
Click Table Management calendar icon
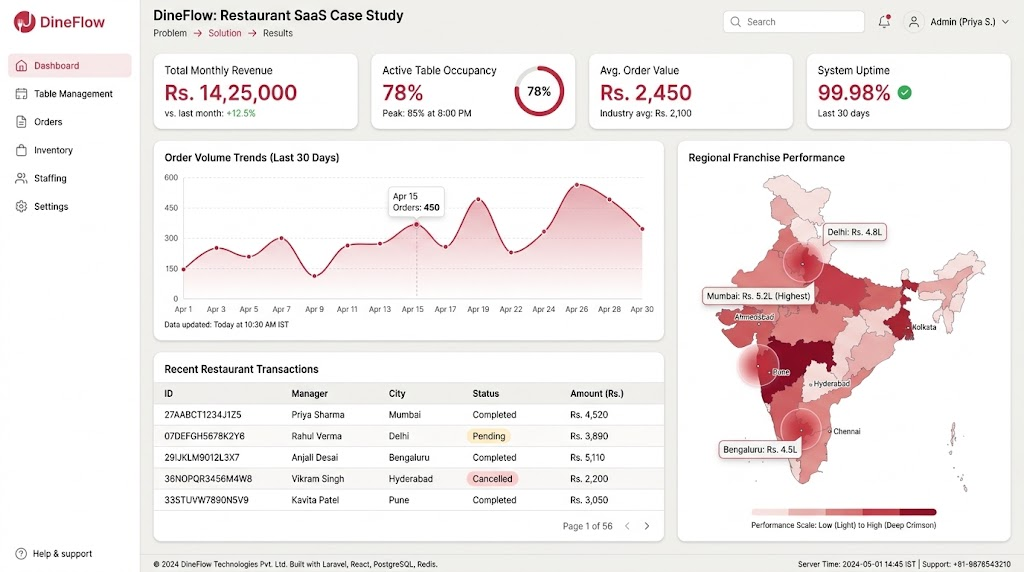(22, 93)
